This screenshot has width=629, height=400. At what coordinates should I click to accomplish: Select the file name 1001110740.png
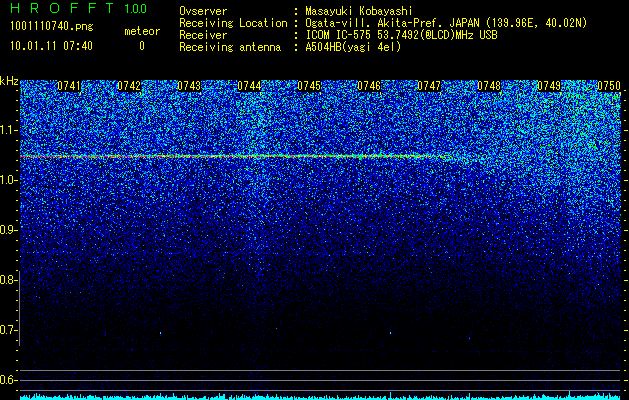tap(52, 27)
